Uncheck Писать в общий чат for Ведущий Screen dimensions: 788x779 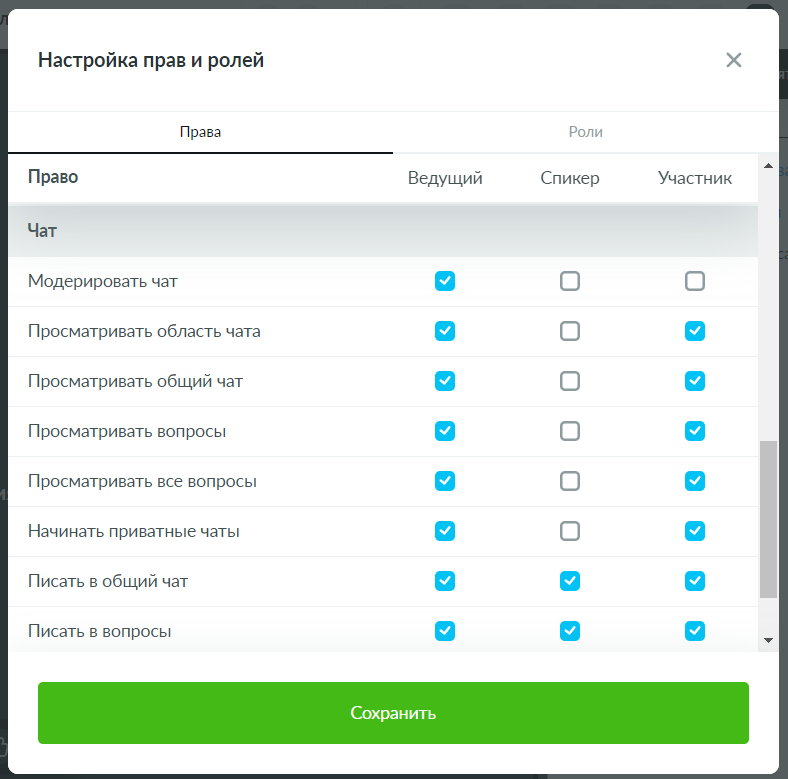point(445,581)
